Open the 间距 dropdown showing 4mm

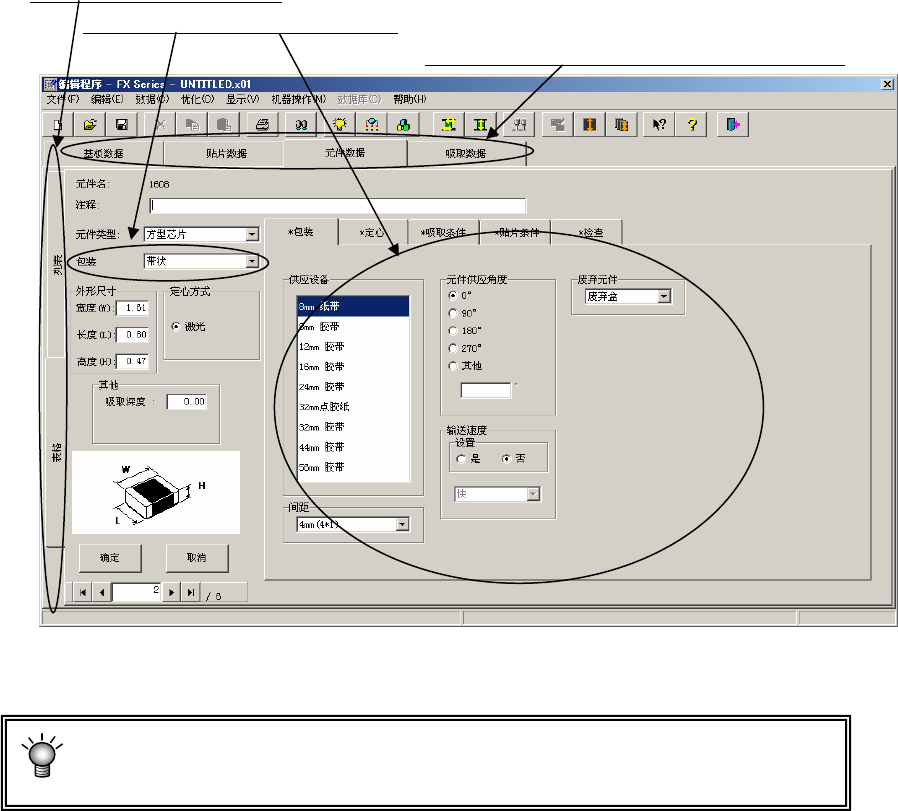click(x=403, y=525)
